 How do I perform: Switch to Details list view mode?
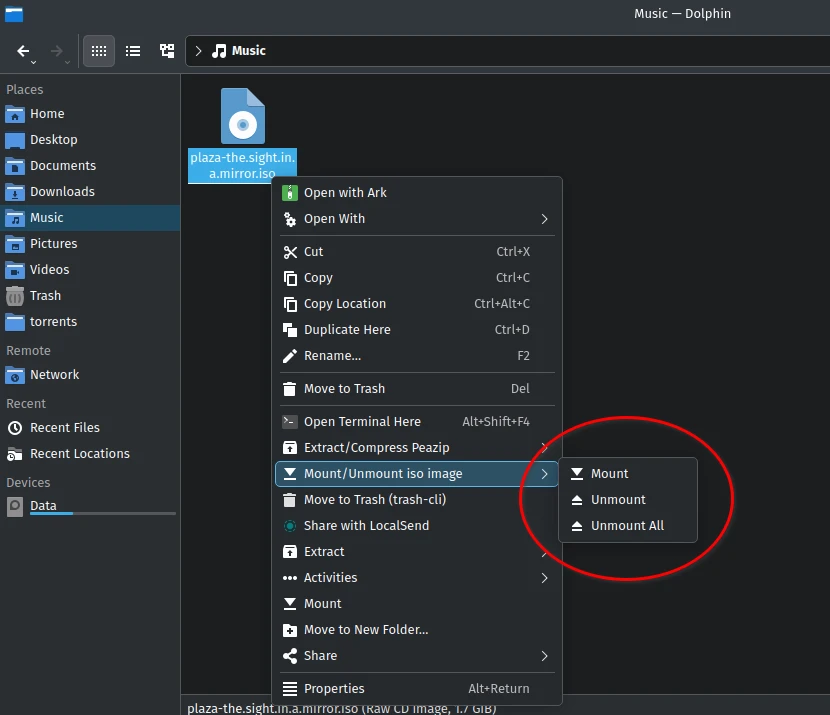click(x=133, y=51)
